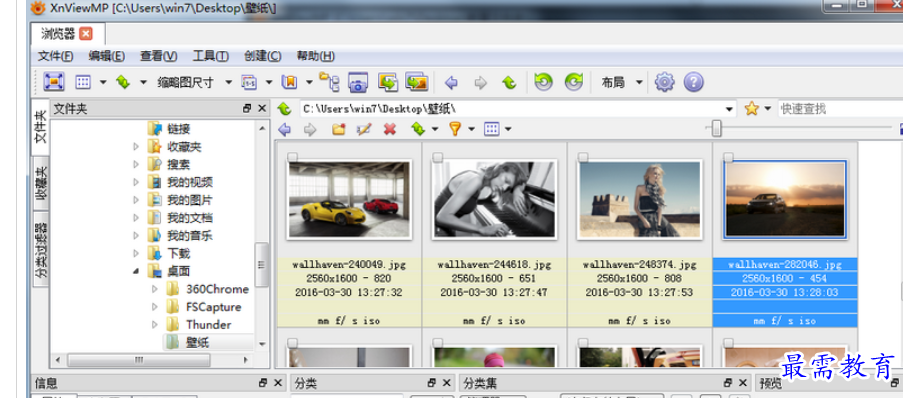Click the favorites star icon by address bar
The image size is (903, 398).
(752, 108)
